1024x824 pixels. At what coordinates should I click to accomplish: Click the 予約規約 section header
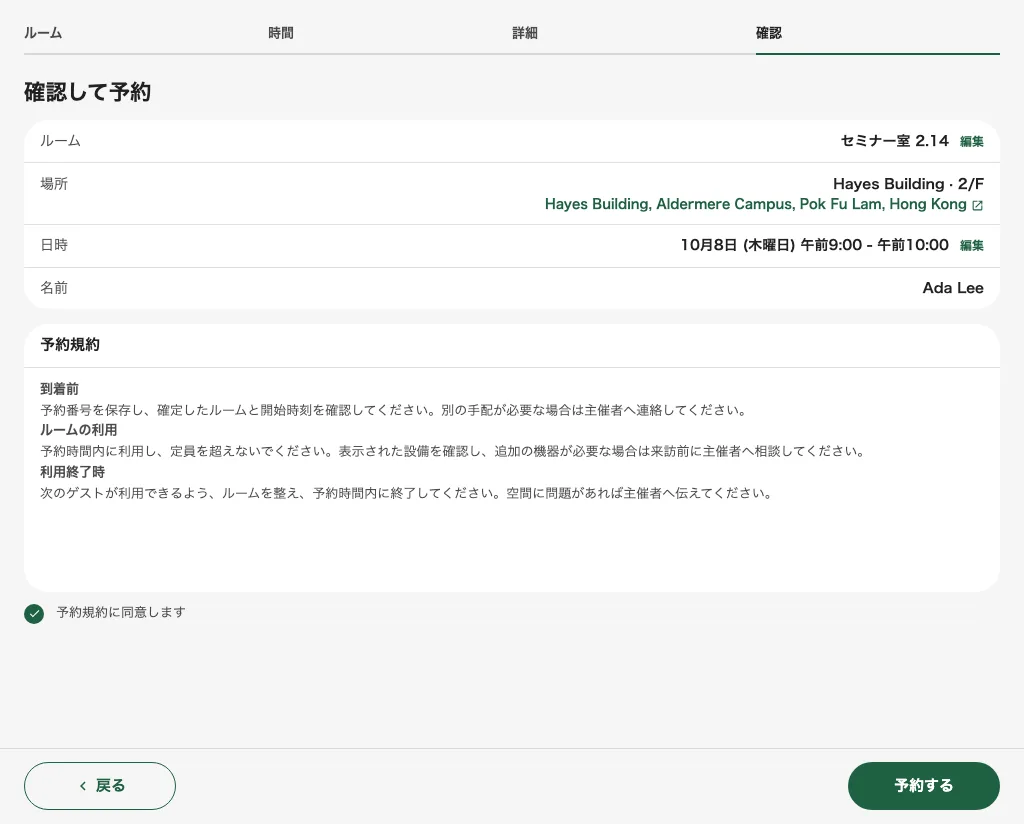coord(70,345)
